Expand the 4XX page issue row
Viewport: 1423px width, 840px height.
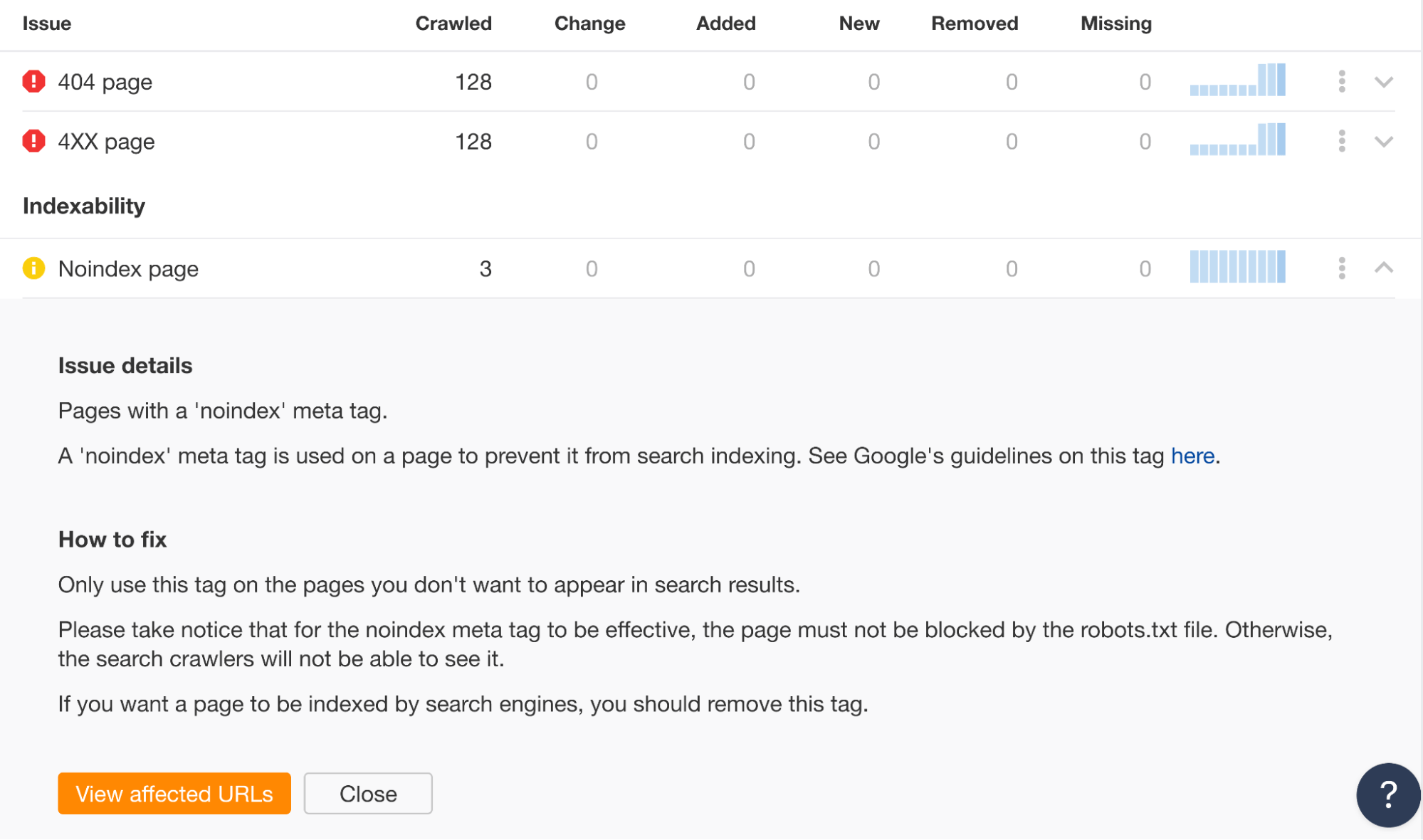click(1383, 141)
